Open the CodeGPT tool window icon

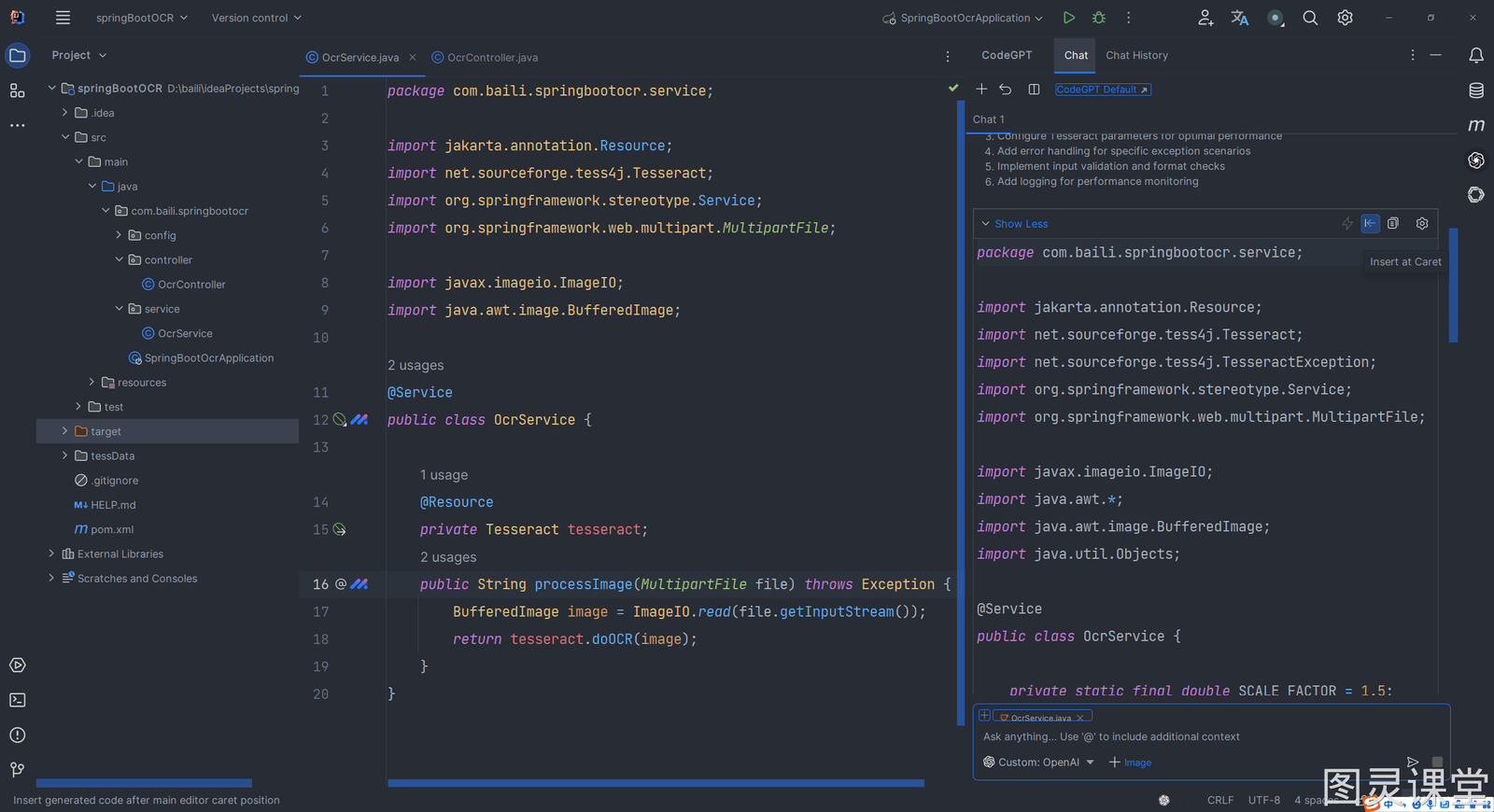[x=1476, y=161]
